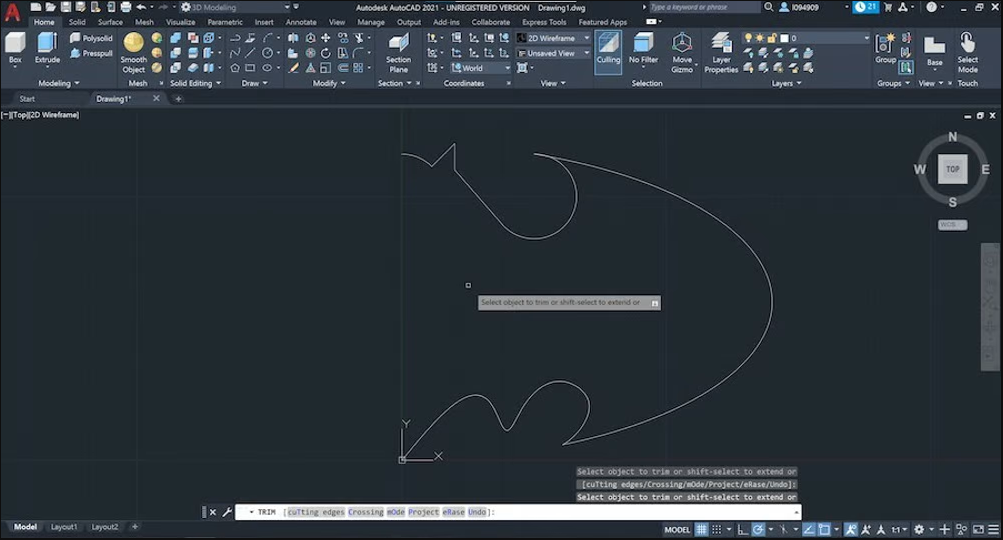Click the Crossing option in command line
The height and width of the screenshot is (540, 1003).
coord(365,512)
